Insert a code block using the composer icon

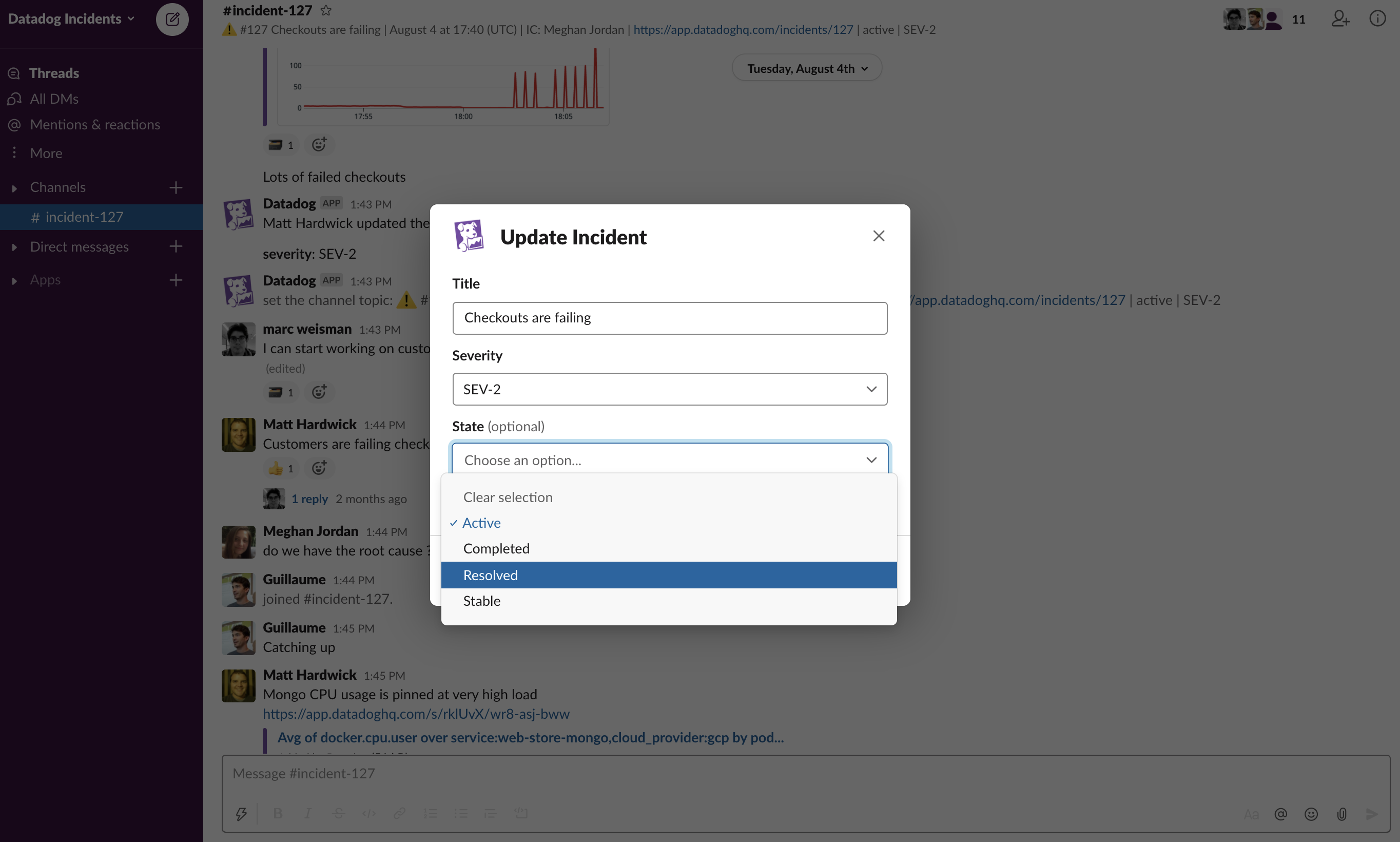click(x=521, y=814)
